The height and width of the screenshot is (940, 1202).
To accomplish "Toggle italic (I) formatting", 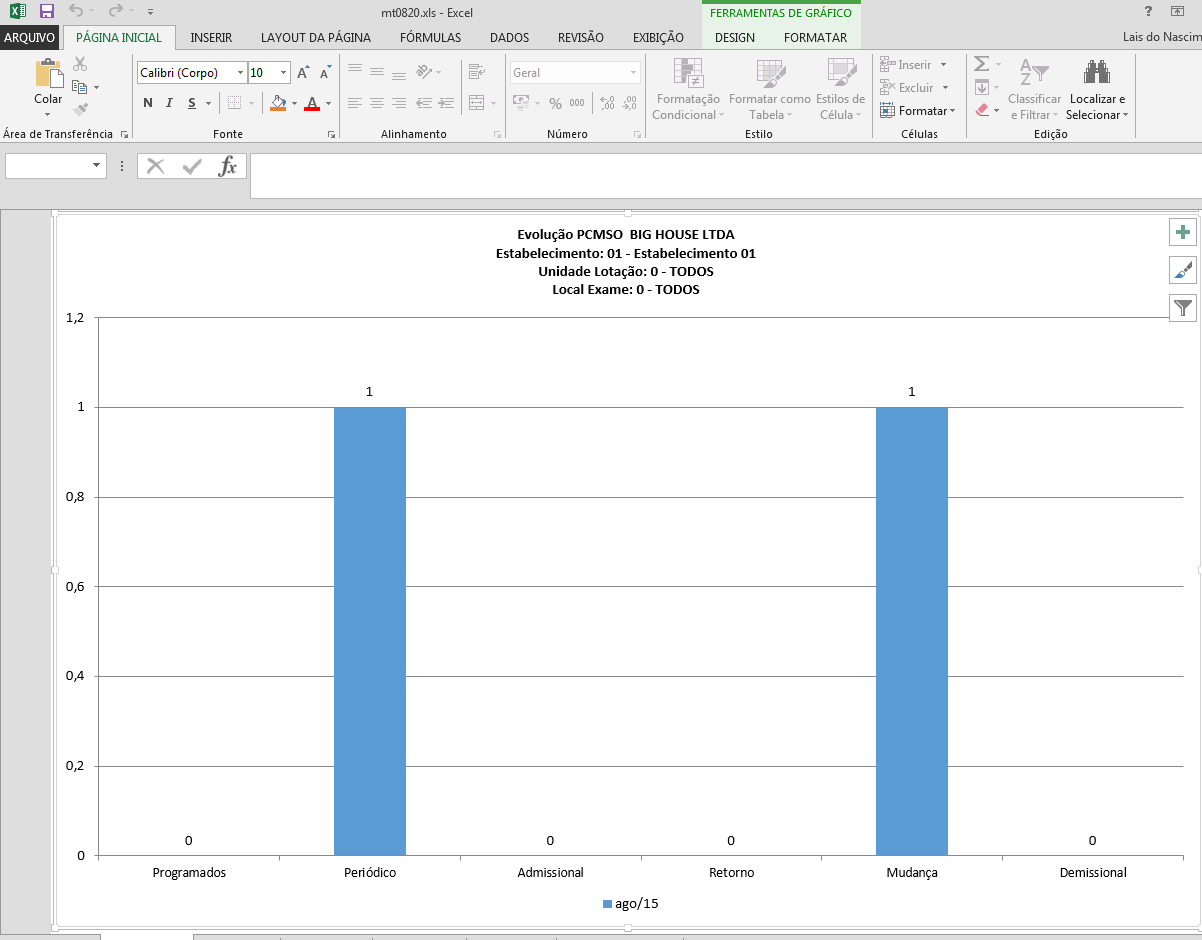I will (169, 103).
